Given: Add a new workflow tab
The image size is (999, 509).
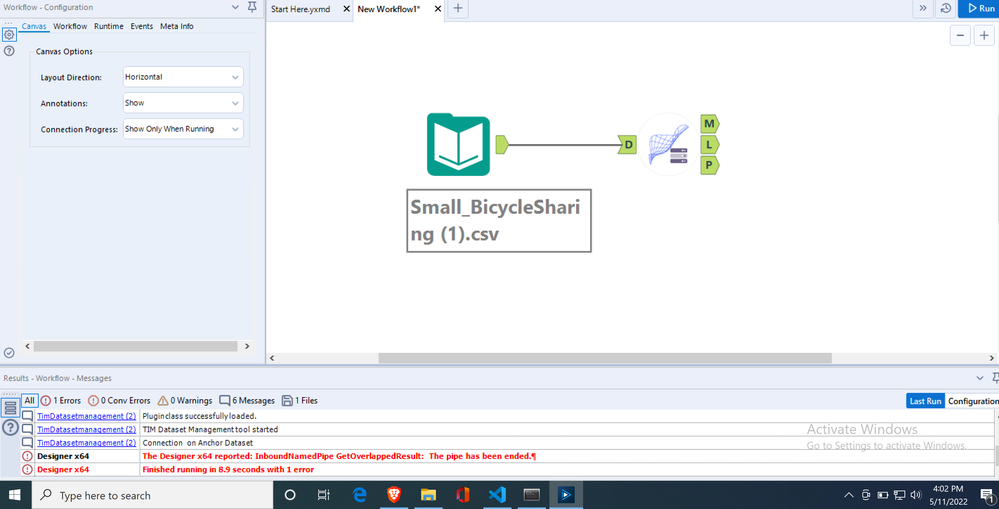Looking at the screenshot, I should (x=457, y=9).
